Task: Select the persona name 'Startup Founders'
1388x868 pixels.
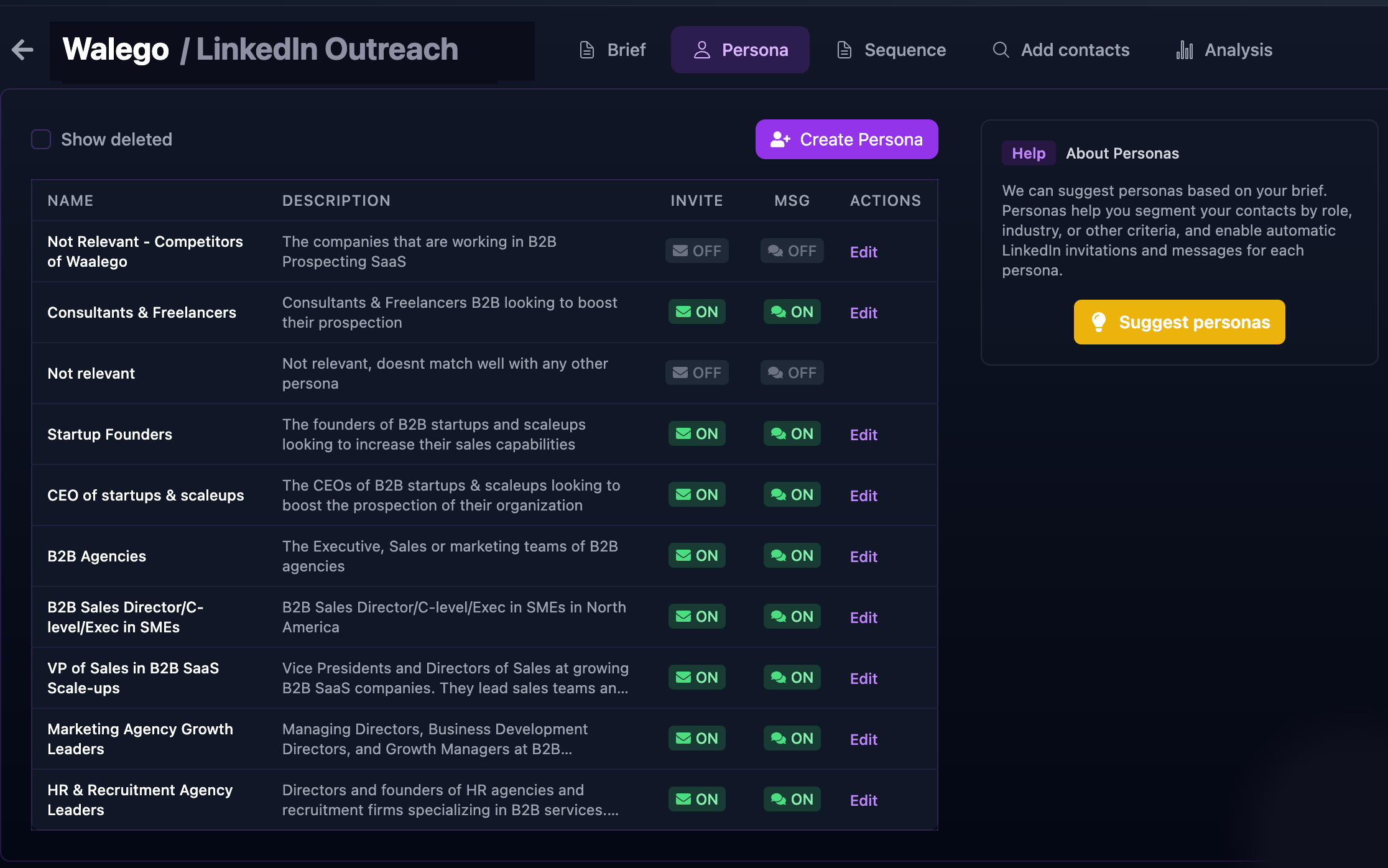Action: [109, 434]
